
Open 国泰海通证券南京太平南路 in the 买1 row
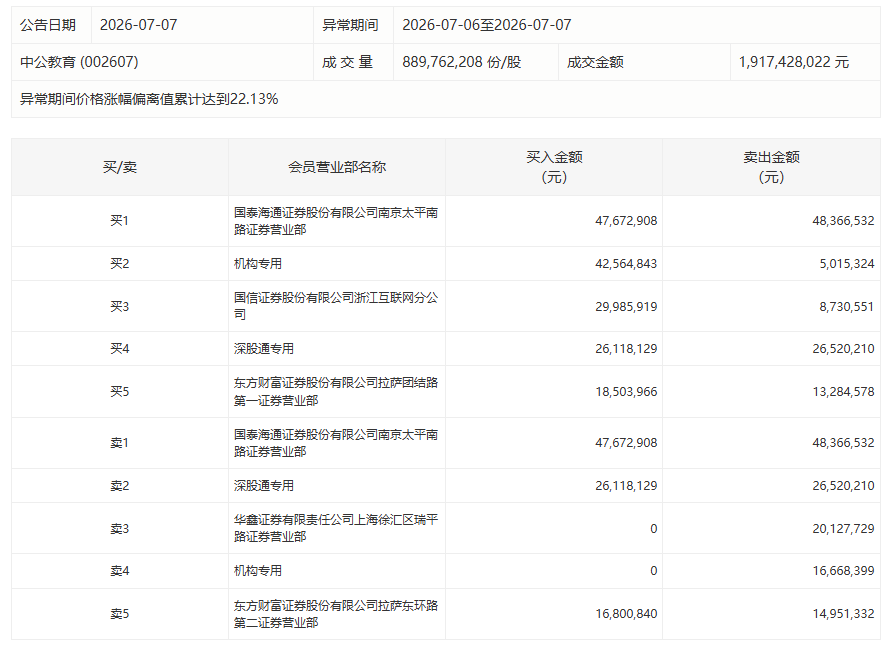point(335,221)
